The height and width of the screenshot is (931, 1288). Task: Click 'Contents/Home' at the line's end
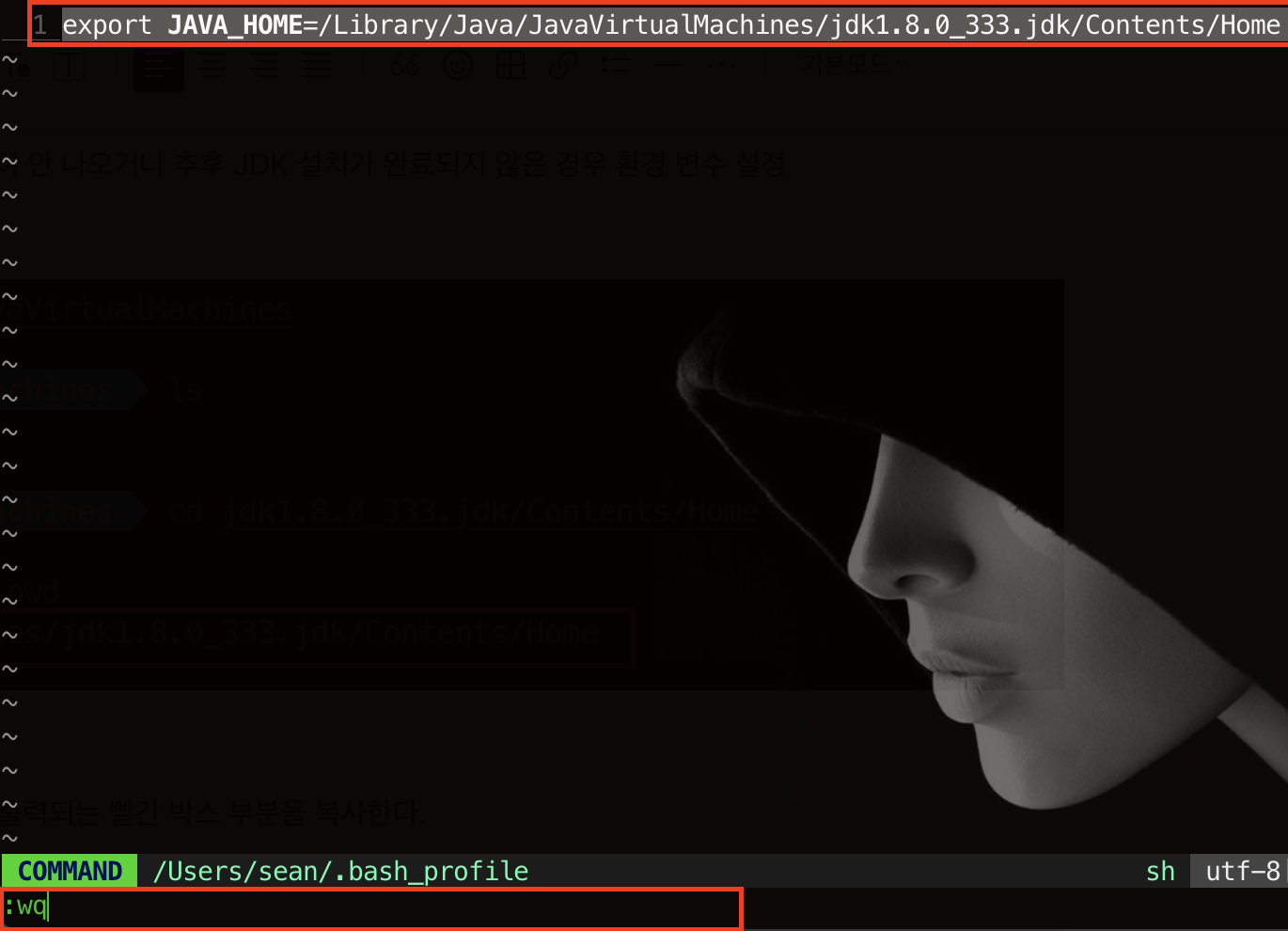click(x=1183, y=24)
